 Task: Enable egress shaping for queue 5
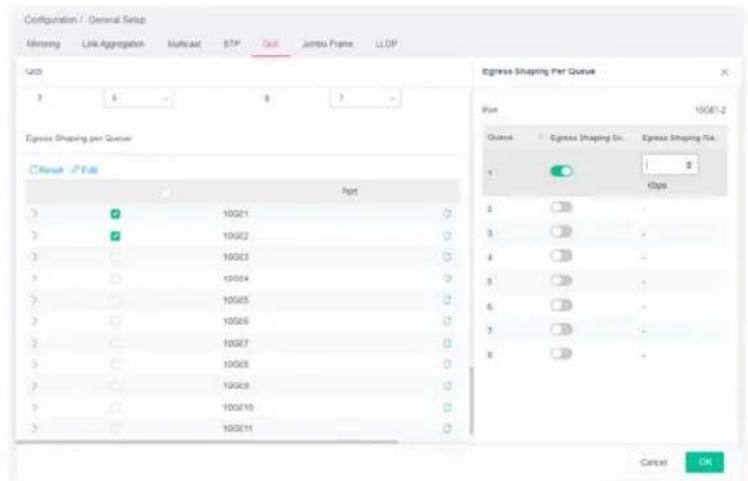coord(561,280)
